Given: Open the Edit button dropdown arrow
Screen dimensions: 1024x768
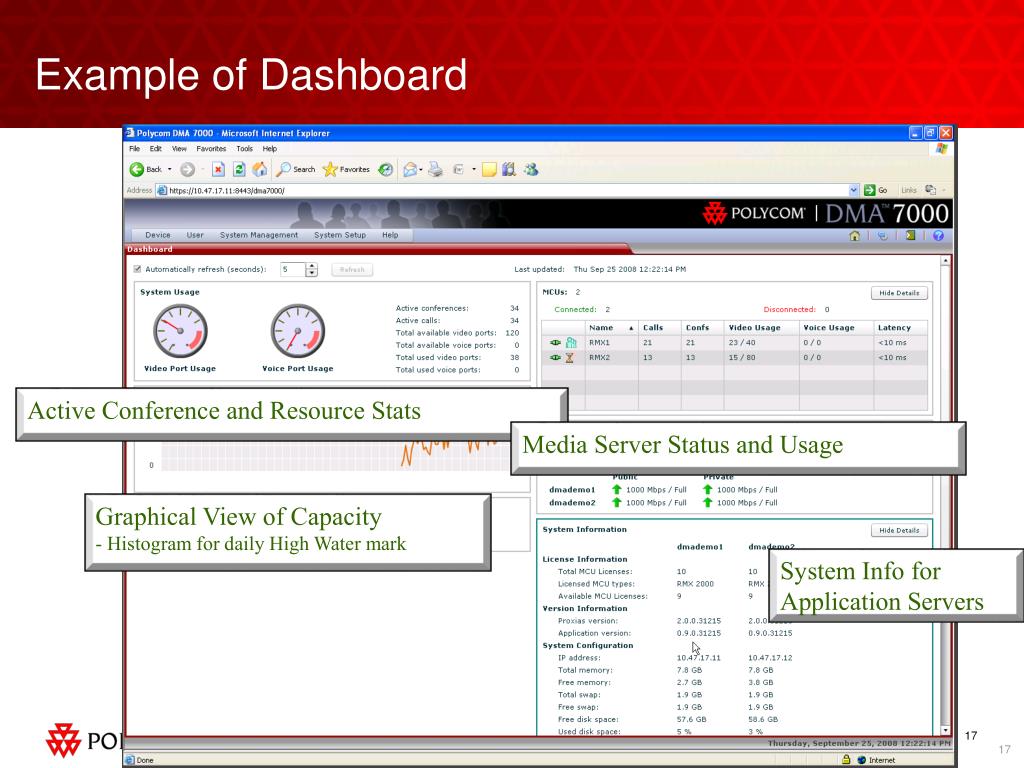Looking at the screenshot, I should [x=474, y=170].
